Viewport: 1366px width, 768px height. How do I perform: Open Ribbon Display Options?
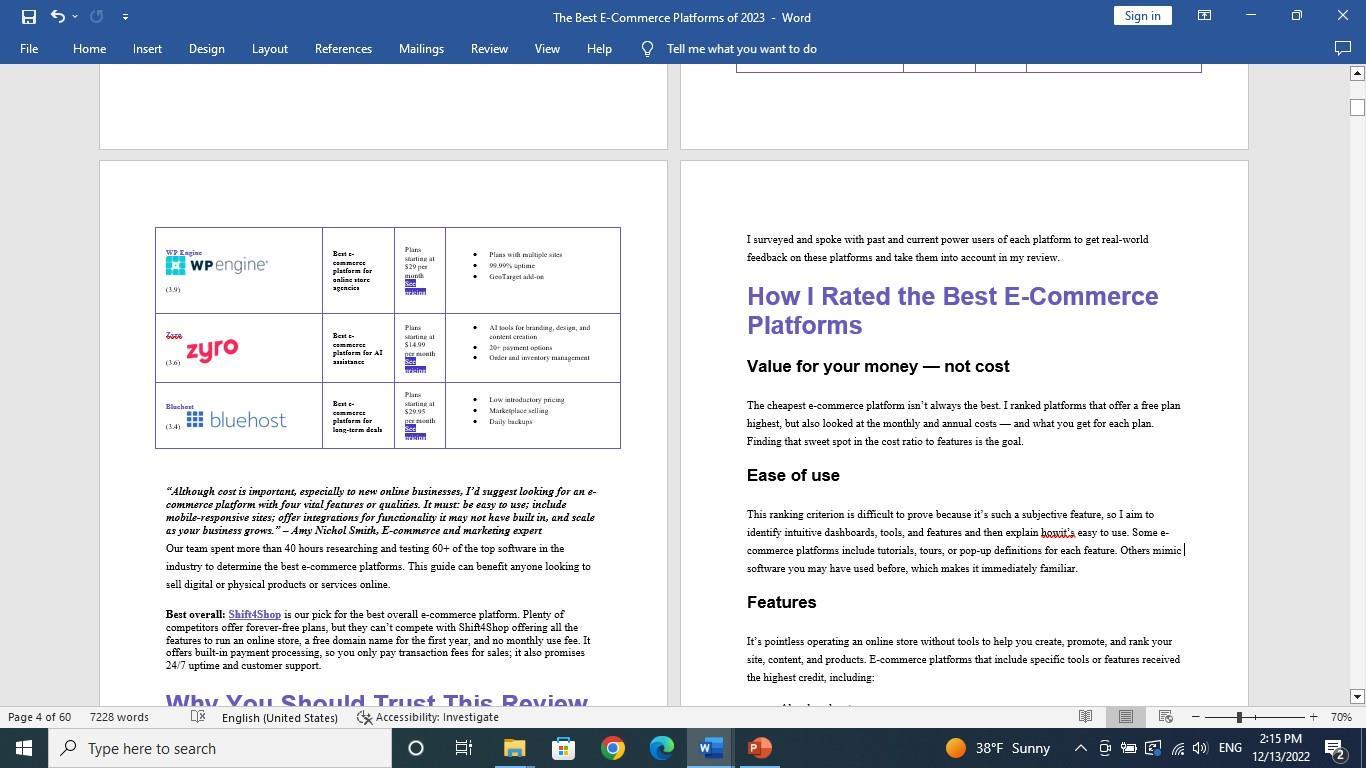click(1205, 16)
